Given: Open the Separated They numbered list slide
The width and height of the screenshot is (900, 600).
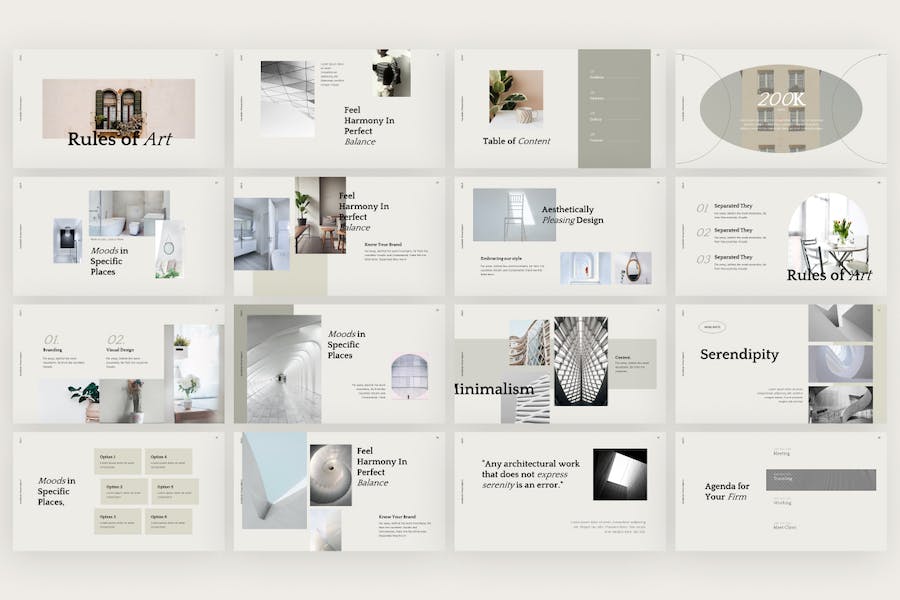Looking at the screenshot, I should pos(781,237).
